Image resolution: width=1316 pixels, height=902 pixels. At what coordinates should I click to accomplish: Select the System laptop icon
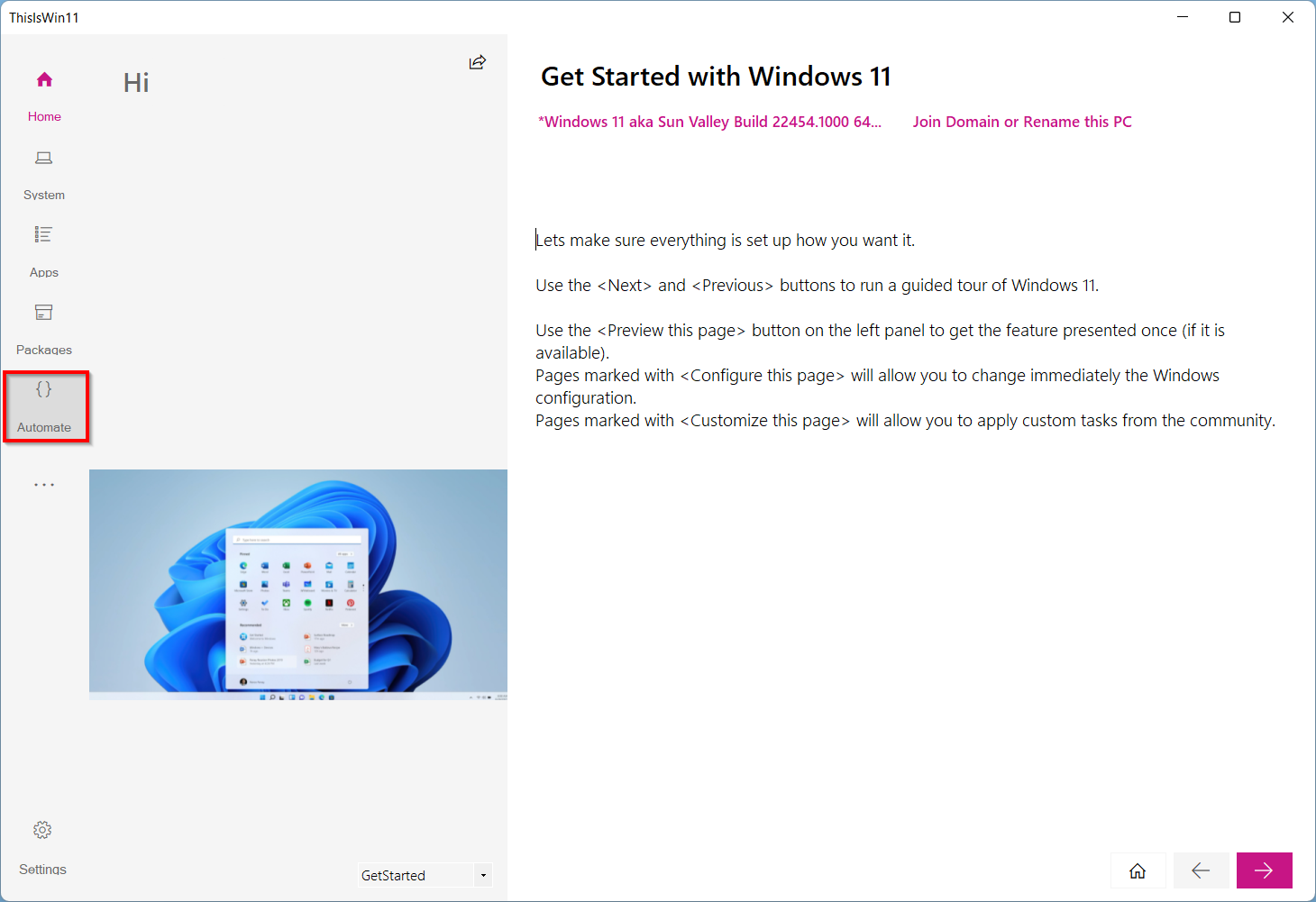pyautogui.click(x=44, y=158)
